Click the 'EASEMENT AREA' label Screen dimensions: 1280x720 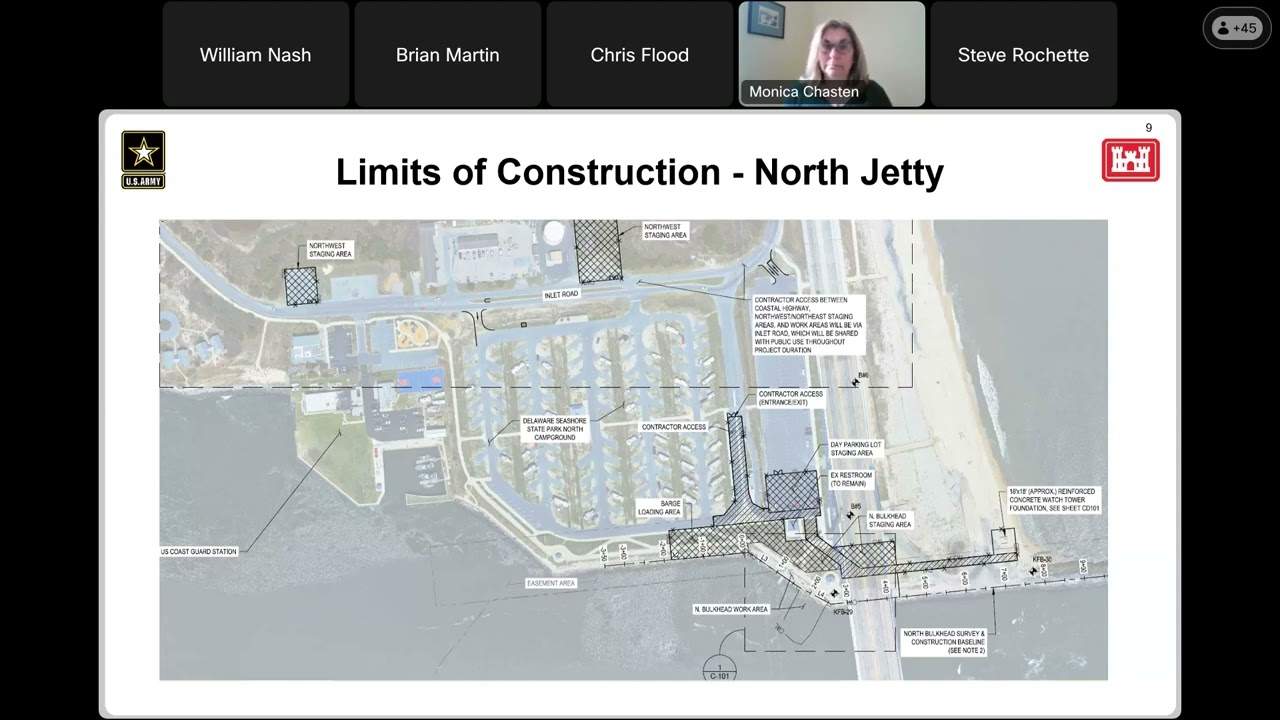551,583
